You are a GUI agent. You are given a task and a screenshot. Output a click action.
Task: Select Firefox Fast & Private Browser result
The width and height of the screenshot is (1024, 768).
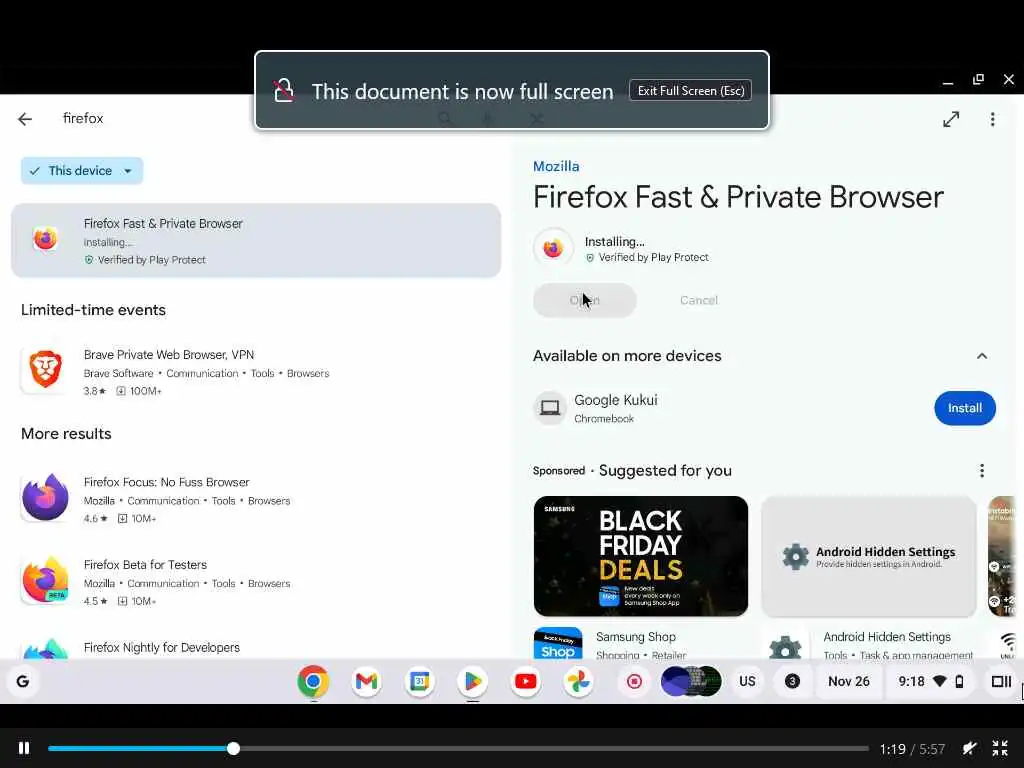[256, 240]
